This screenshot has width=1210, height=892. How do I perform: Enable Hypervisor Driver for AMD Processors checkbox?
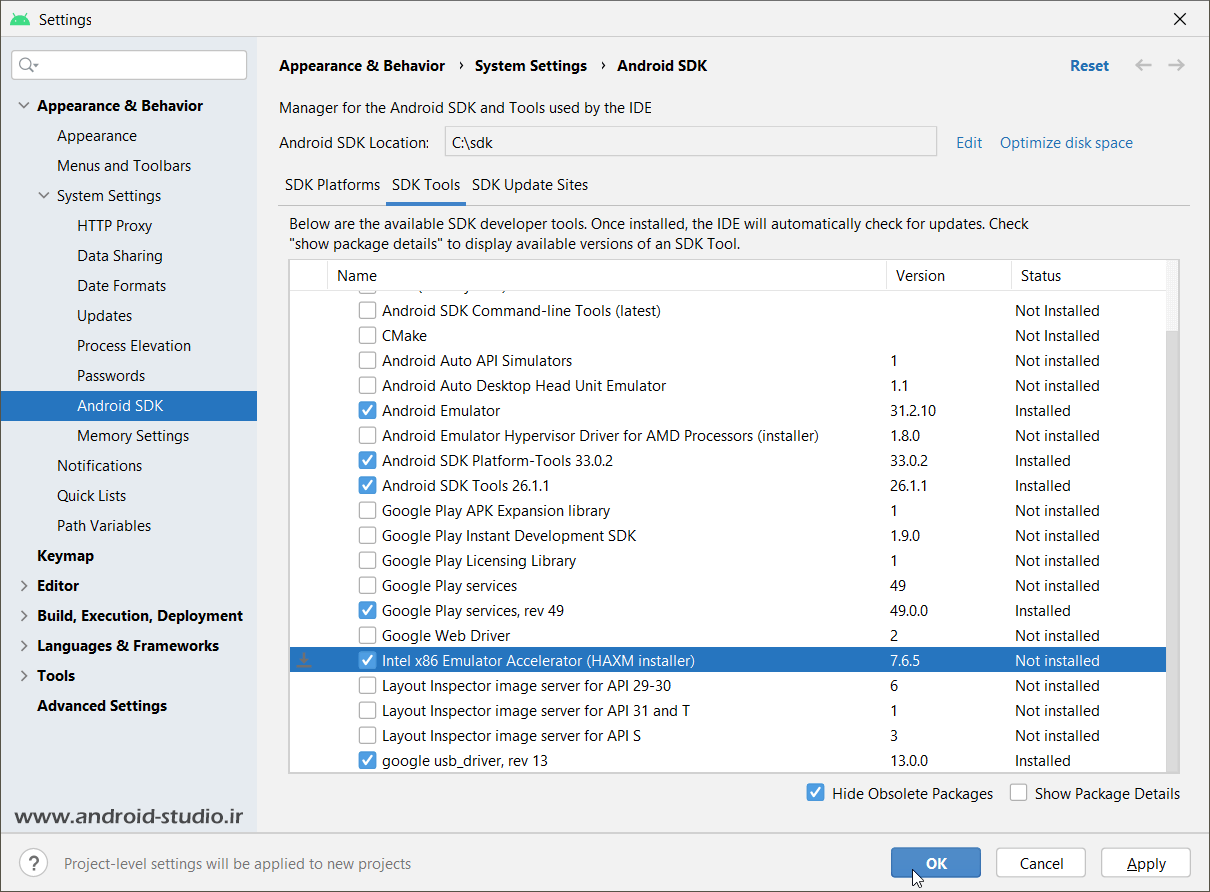(367, 436)
